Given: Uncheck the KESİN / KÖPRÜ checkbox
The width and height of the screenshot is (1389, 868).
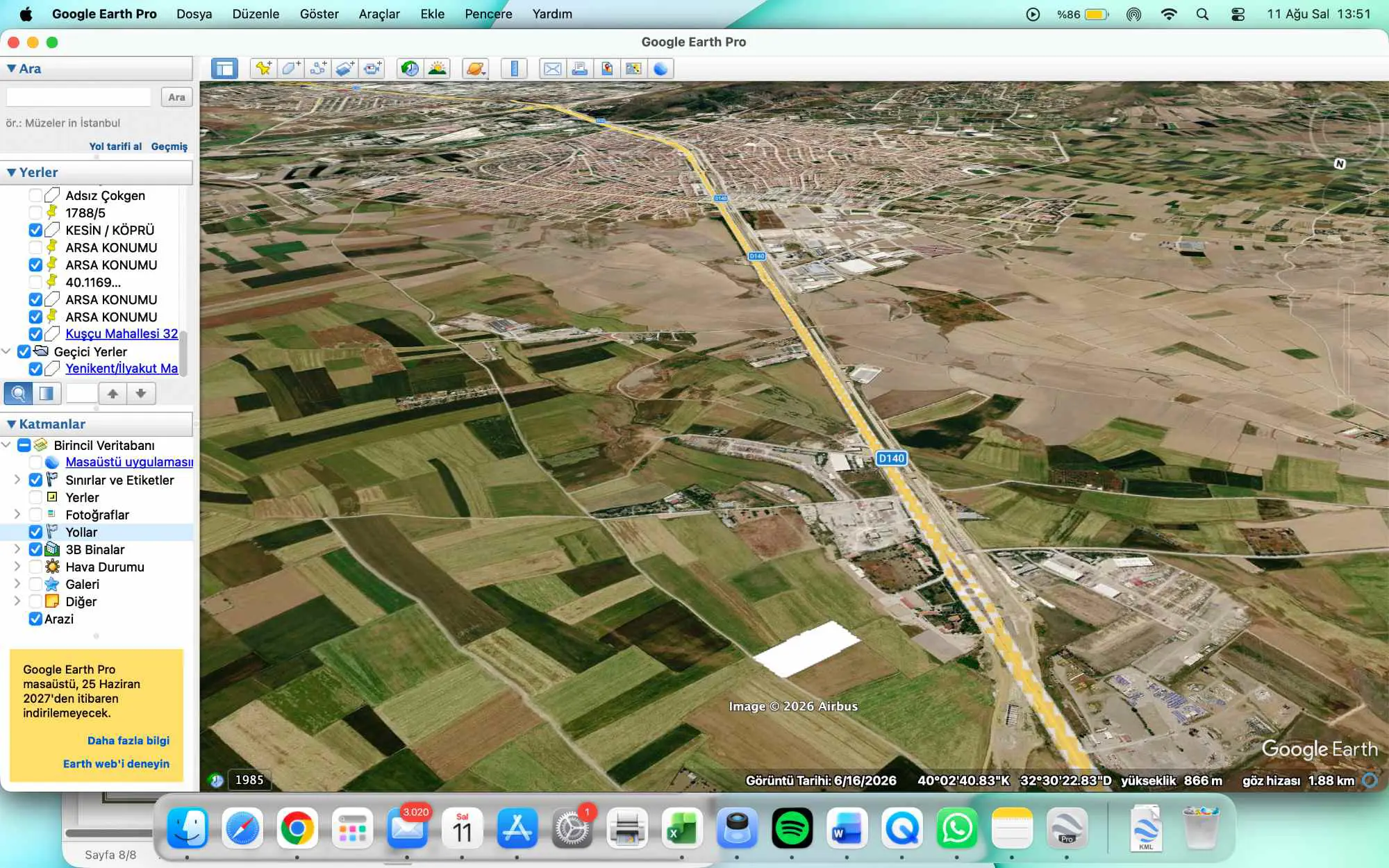Looking at the screenshot, I should click(x=35, y=230).
